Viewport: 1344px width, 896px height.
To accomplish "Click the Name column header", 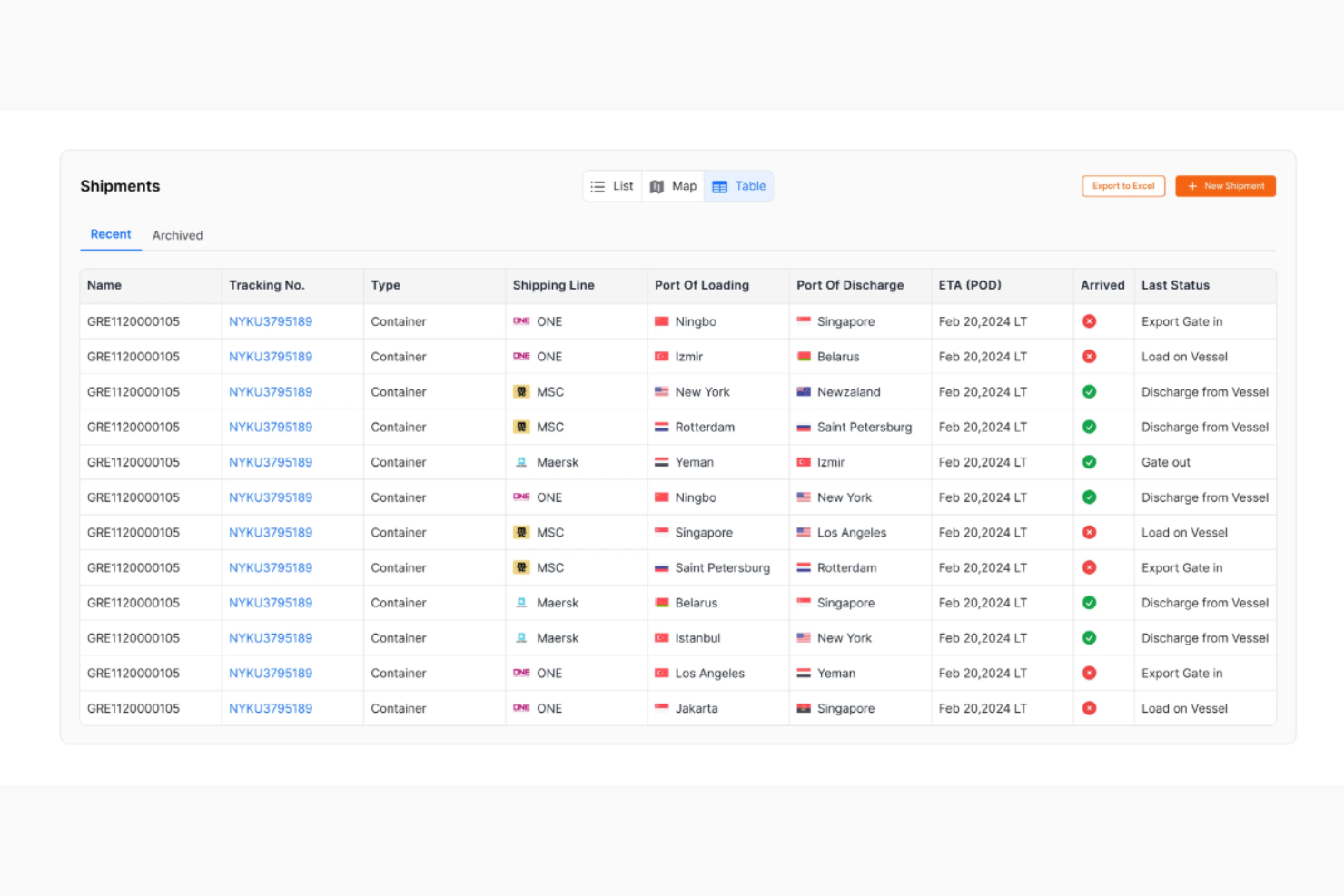I will [x=151, y=285].
